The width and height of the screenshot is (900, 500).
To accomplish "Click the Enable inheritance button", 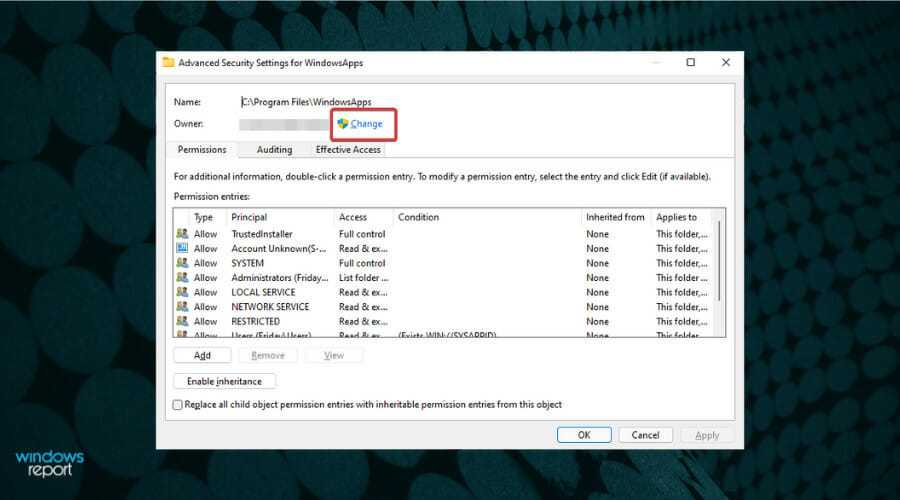I will point(224,381).
